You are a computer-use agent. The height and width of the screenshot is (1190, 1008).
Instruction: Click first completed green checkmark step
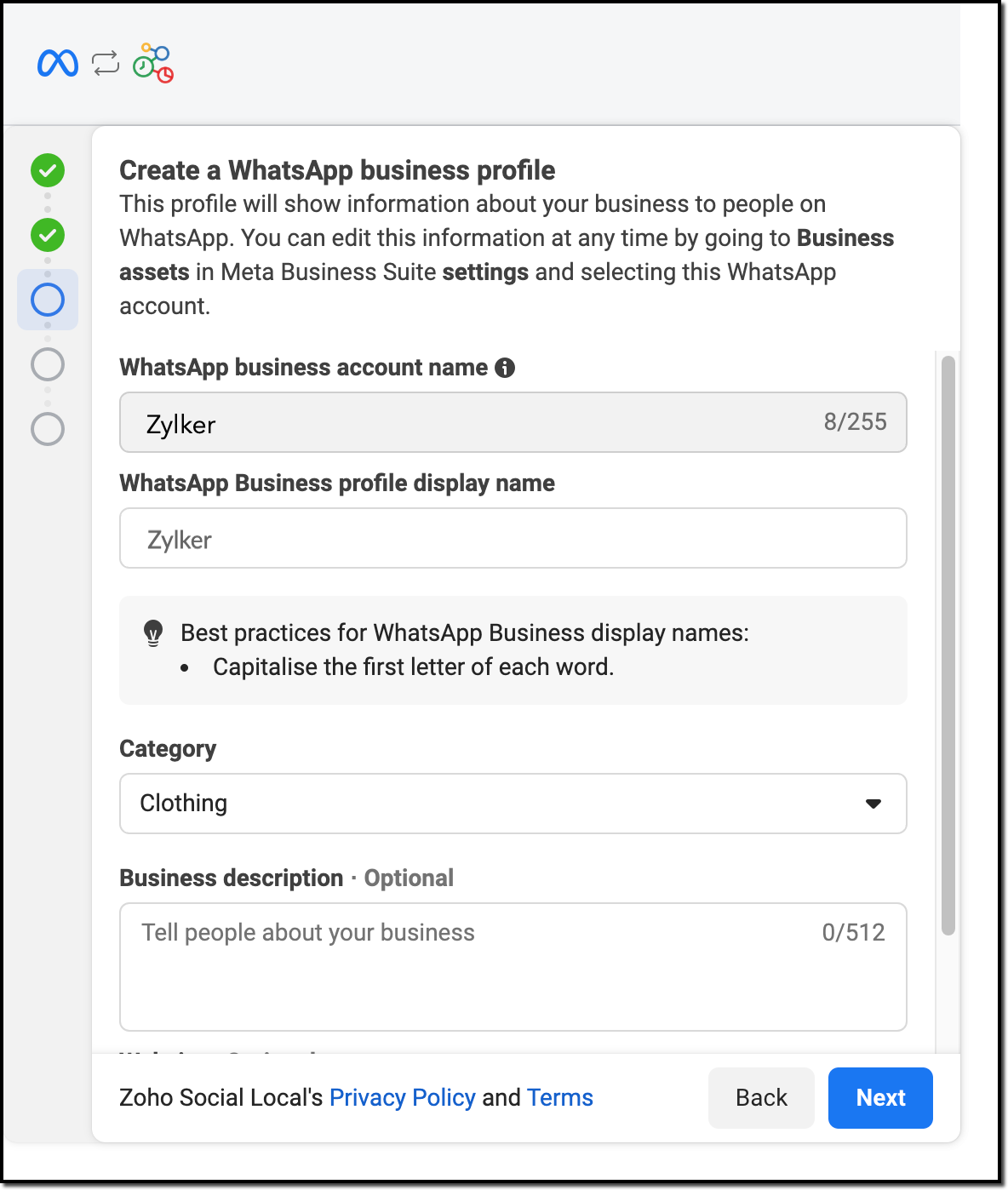pos(48,170)
